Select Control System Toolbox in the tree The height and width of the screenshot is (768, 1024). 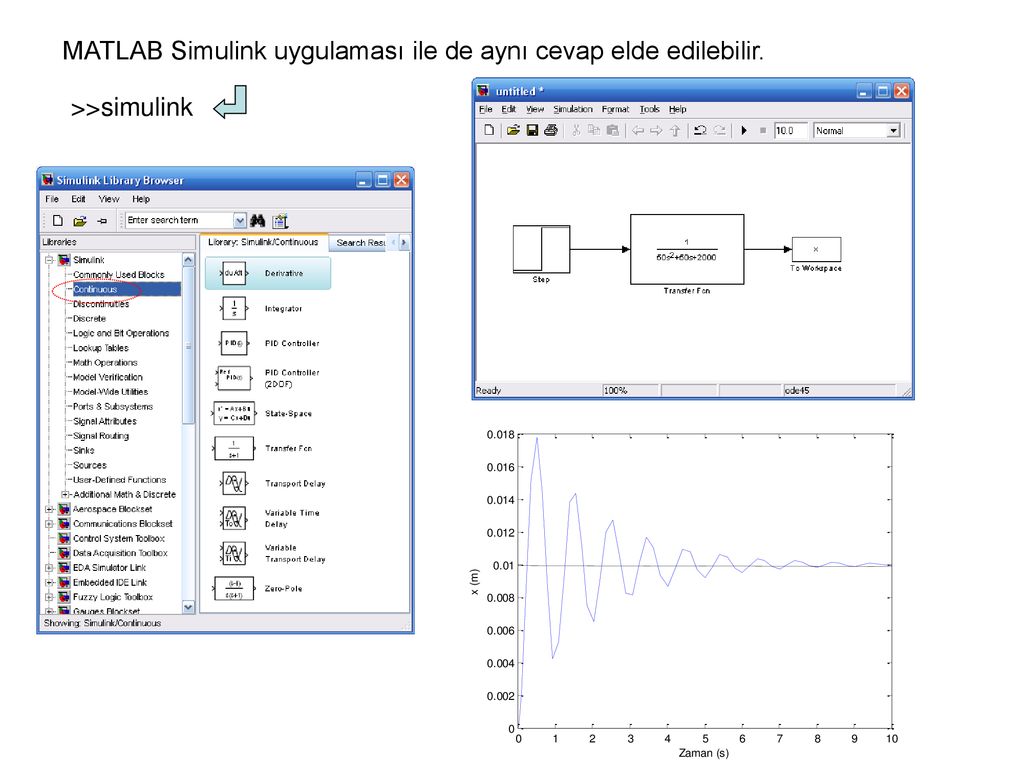(119, 538)
